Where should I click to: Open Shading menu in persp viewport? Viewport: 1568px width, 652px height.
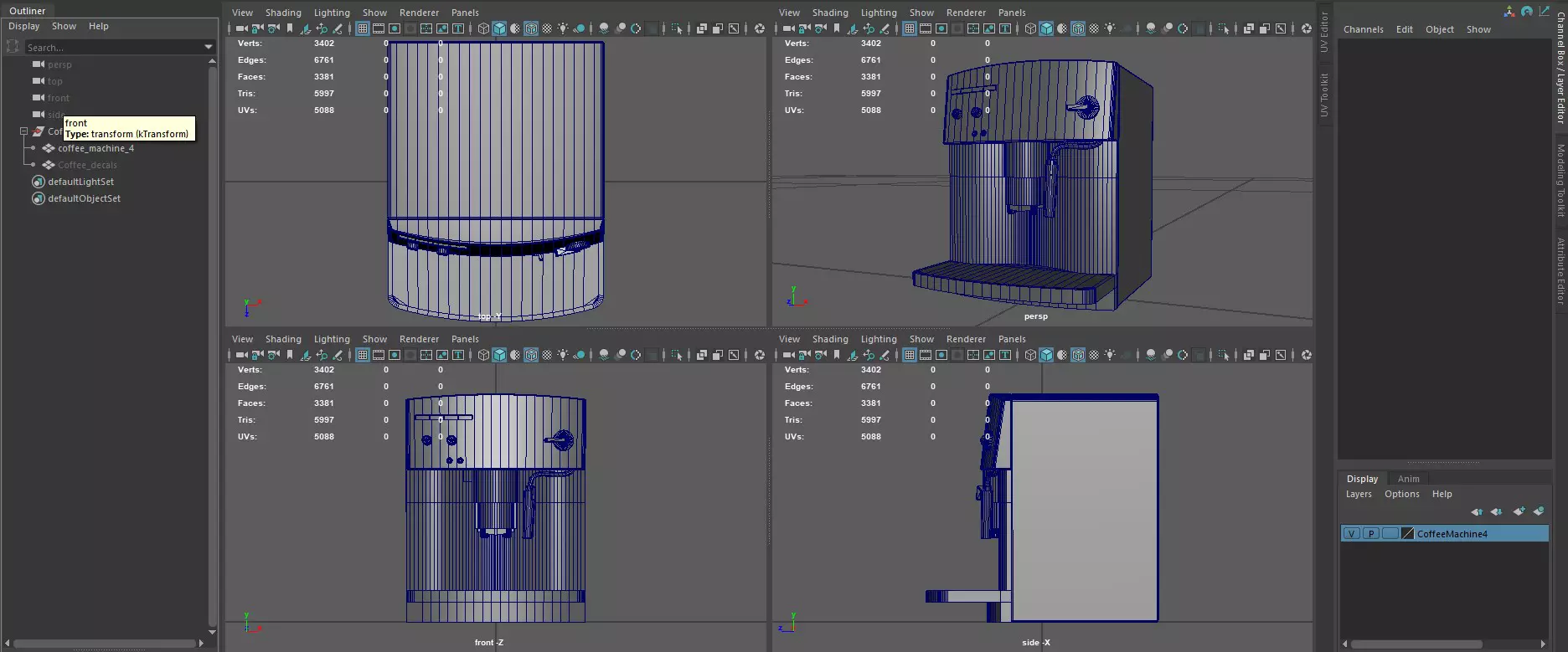click(830, 13)
